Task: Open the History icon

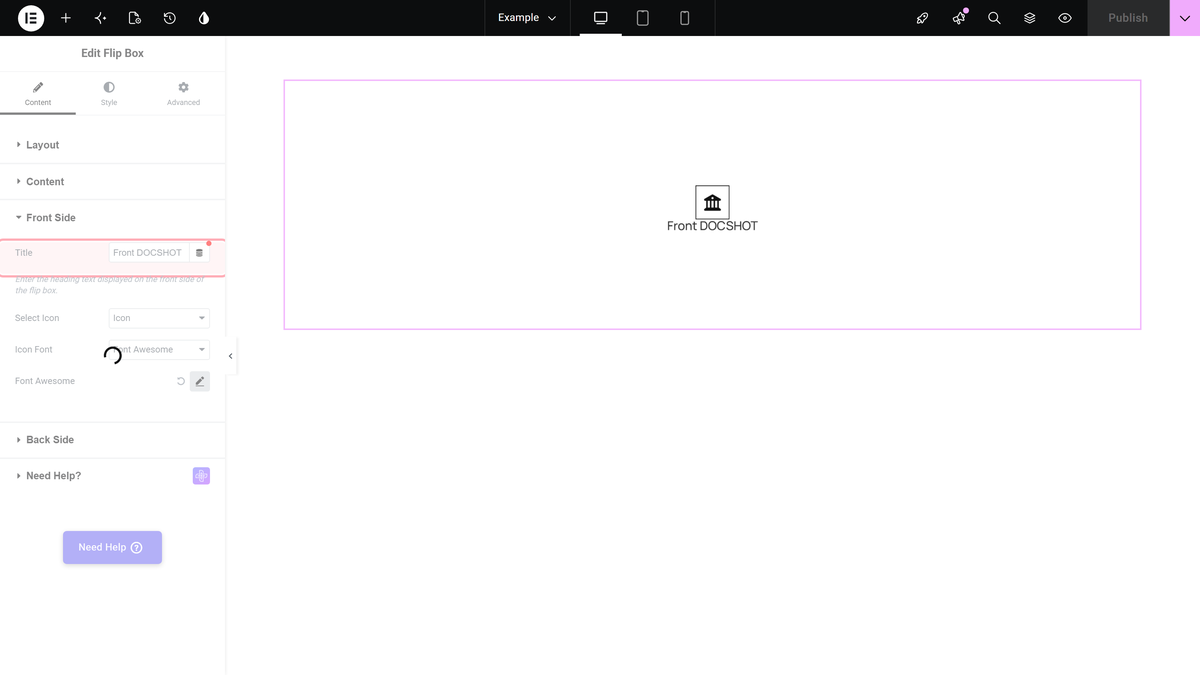Action: 170,18
